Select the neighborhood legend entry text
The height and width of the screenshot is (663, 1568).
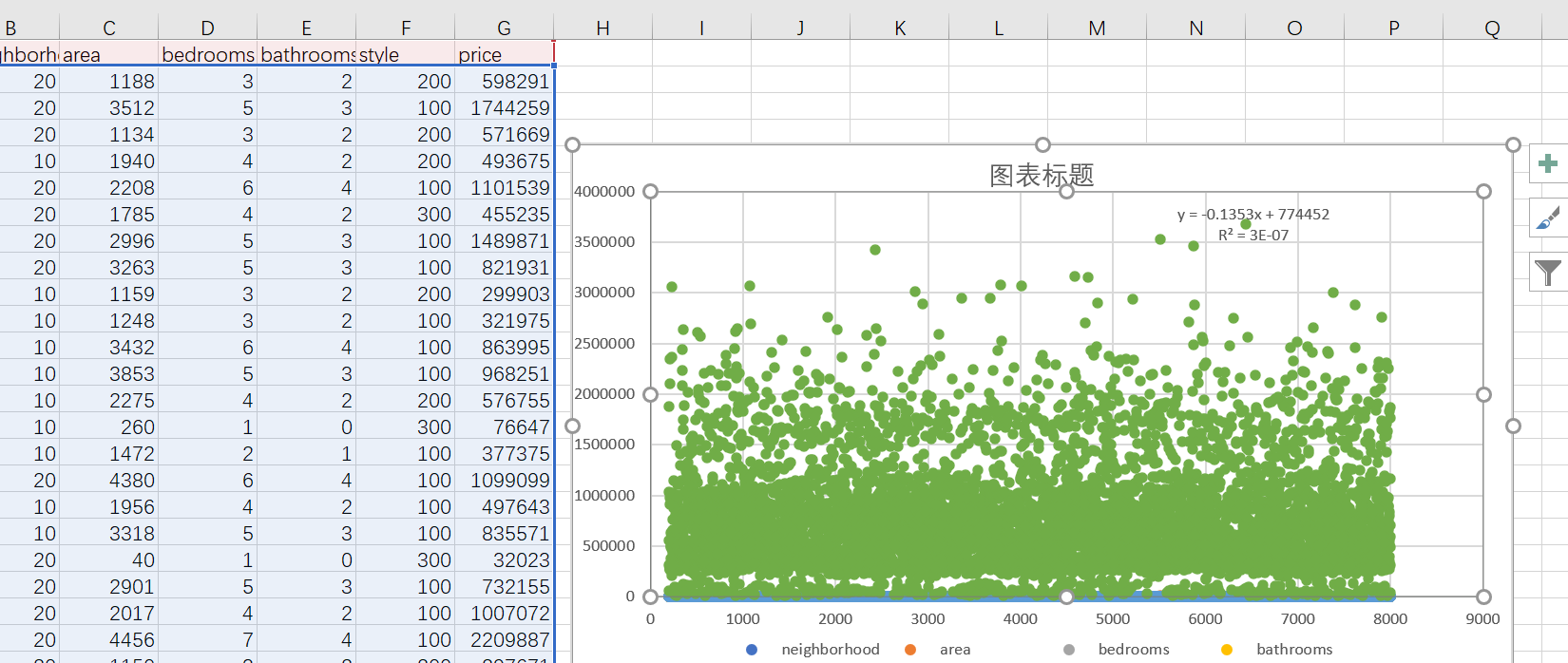pyautogui.click(x=831, y=650)
